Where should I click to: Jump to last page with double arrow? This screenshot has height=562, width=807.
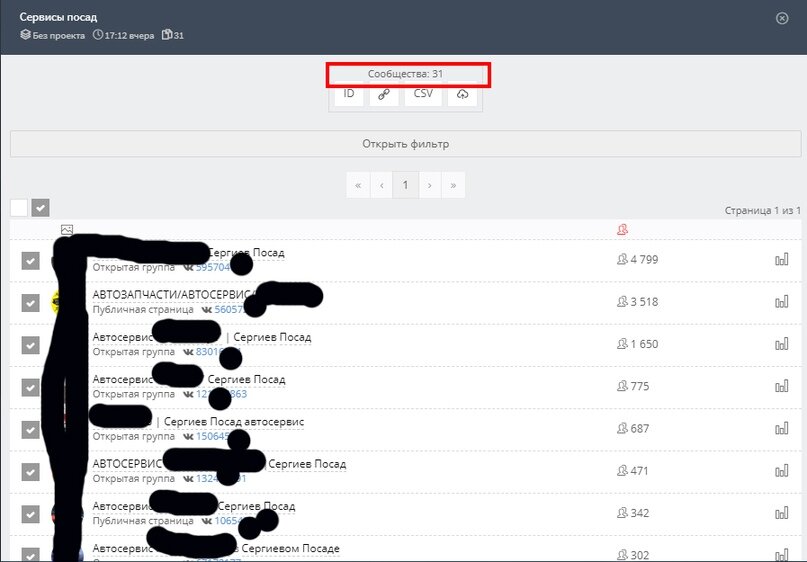pos(453,185)
